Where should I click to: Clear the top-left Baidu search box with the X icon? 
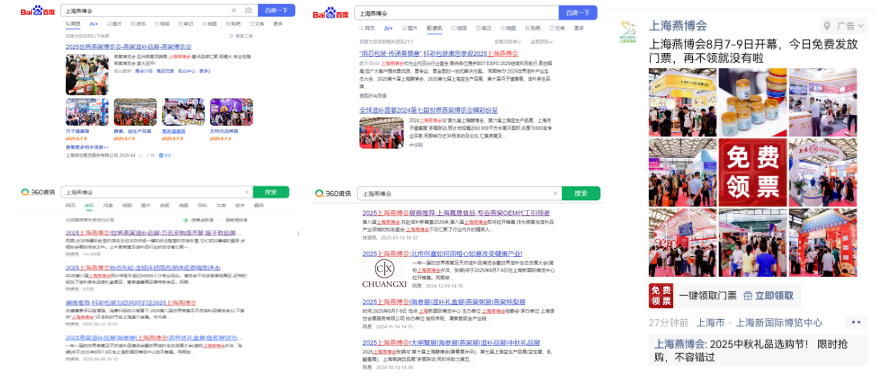click(x=234, y=11)
